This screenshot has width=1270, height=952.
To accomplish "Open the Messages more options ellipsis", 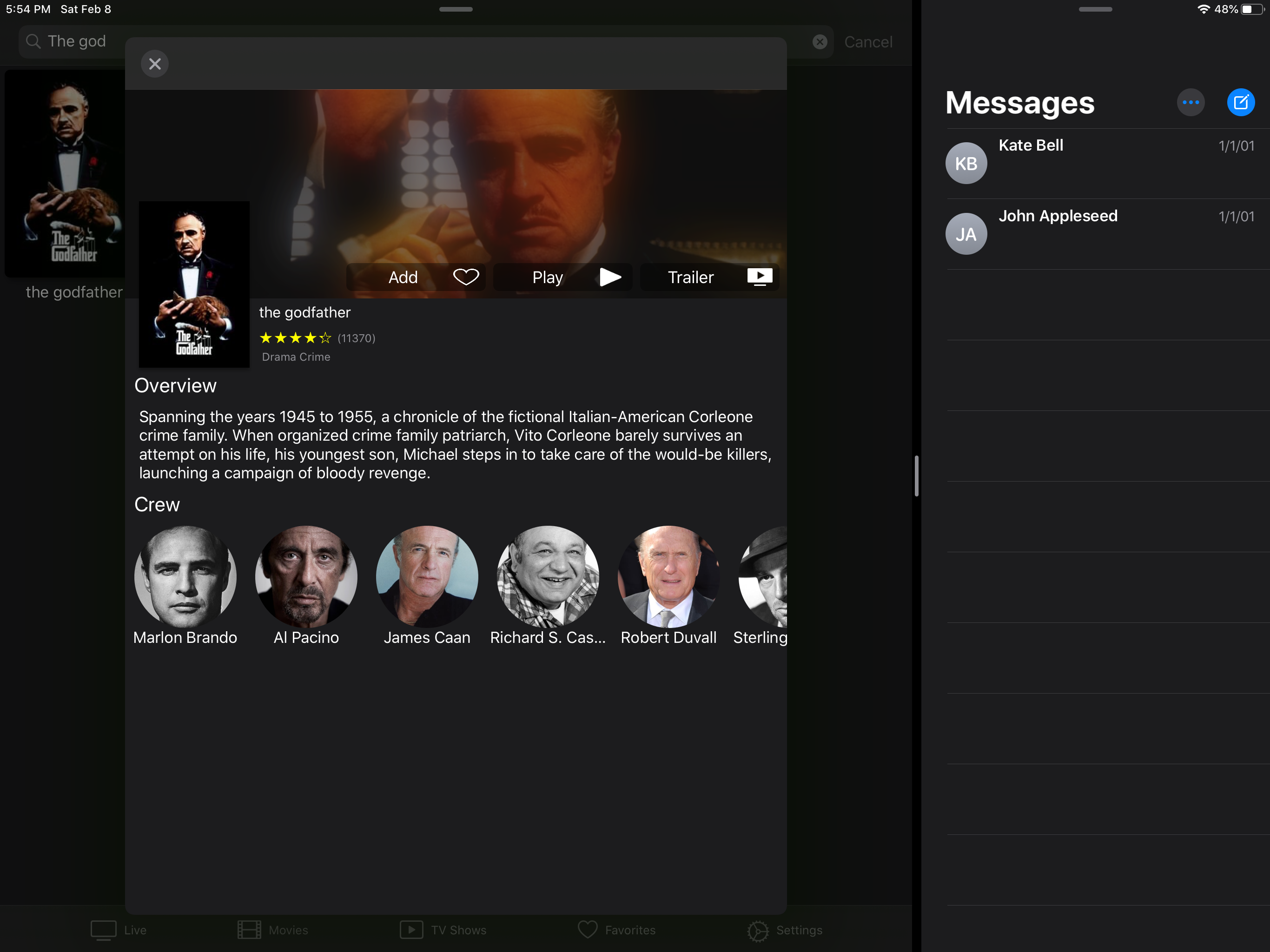I will [1190, 103].
